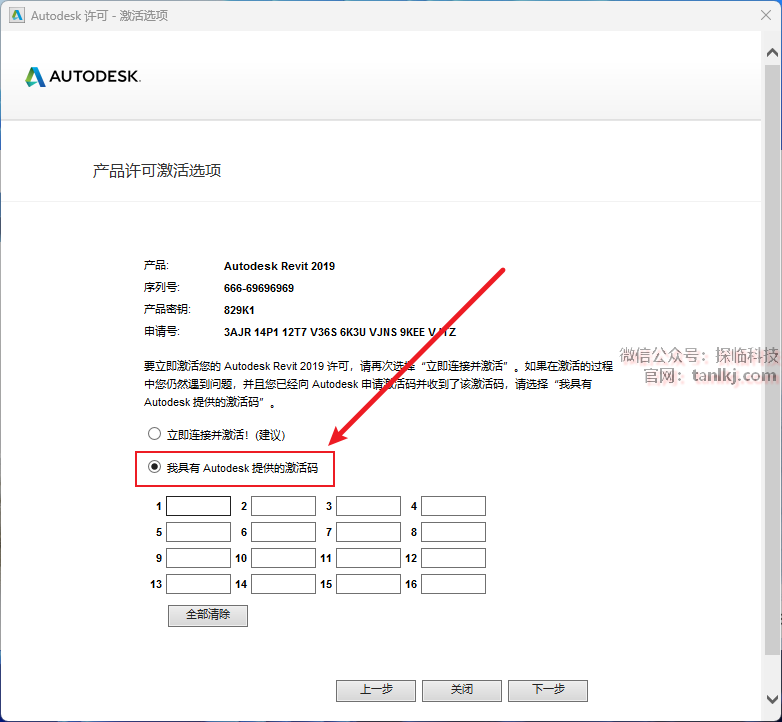Go back with 上一步 button

[x=376, y=691]
